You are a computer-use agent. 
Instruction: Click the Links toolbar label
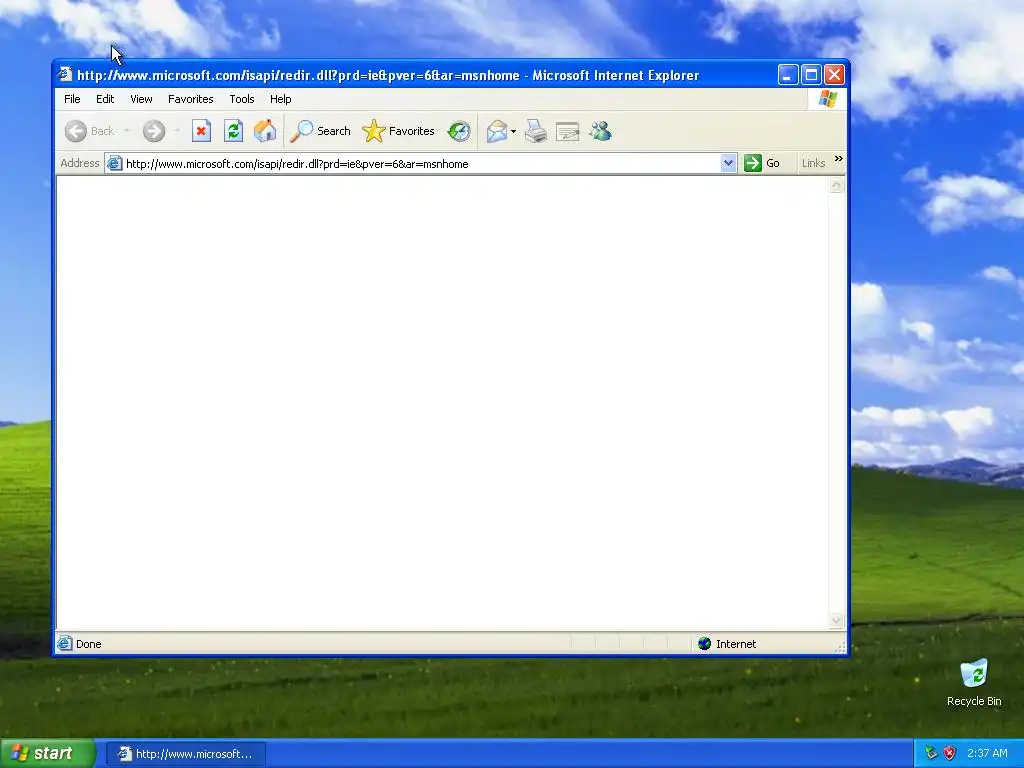(813, 163)
